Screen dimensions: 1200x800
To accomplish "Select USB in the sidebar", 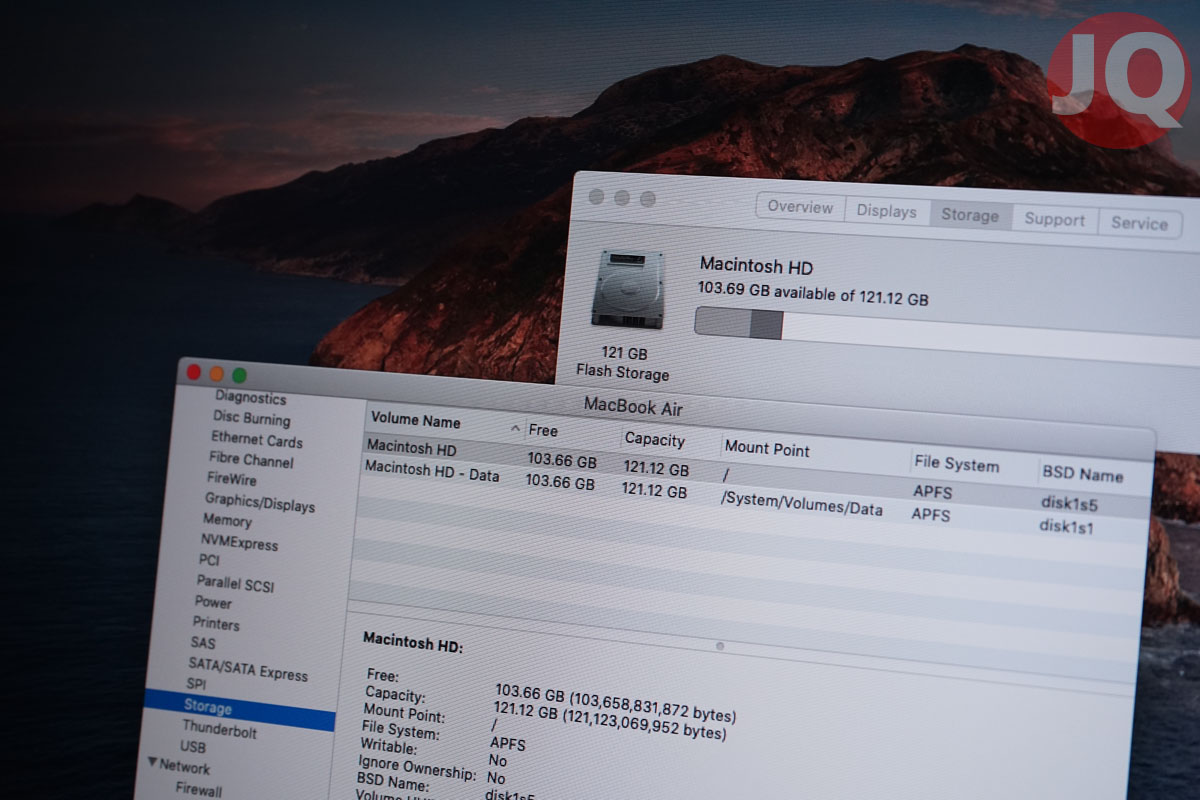I will point(193,747).
